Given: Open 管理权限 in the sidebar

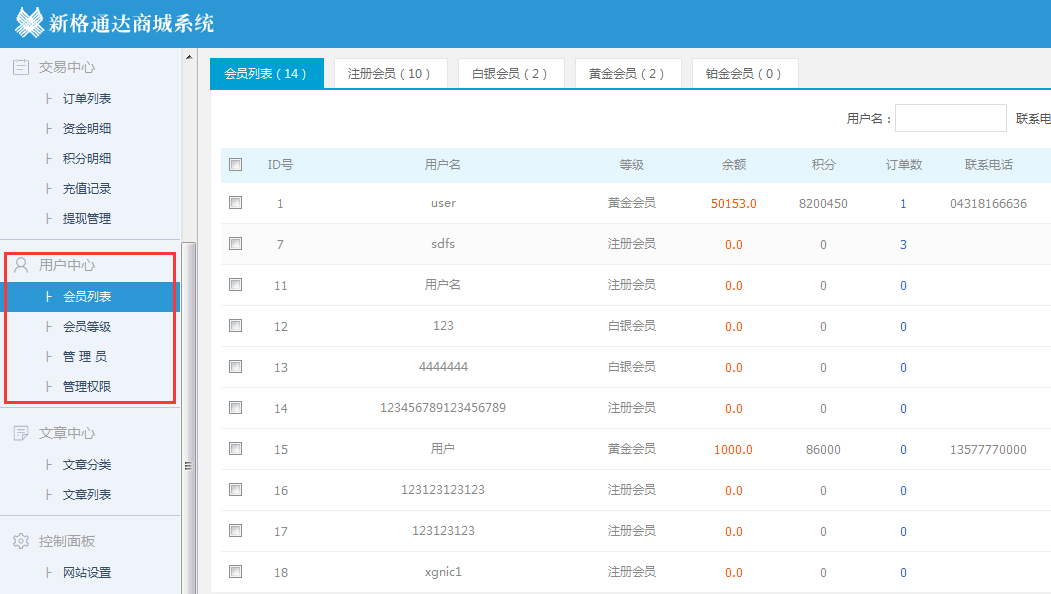Looking at the screenshot, I should click(87, 387).
